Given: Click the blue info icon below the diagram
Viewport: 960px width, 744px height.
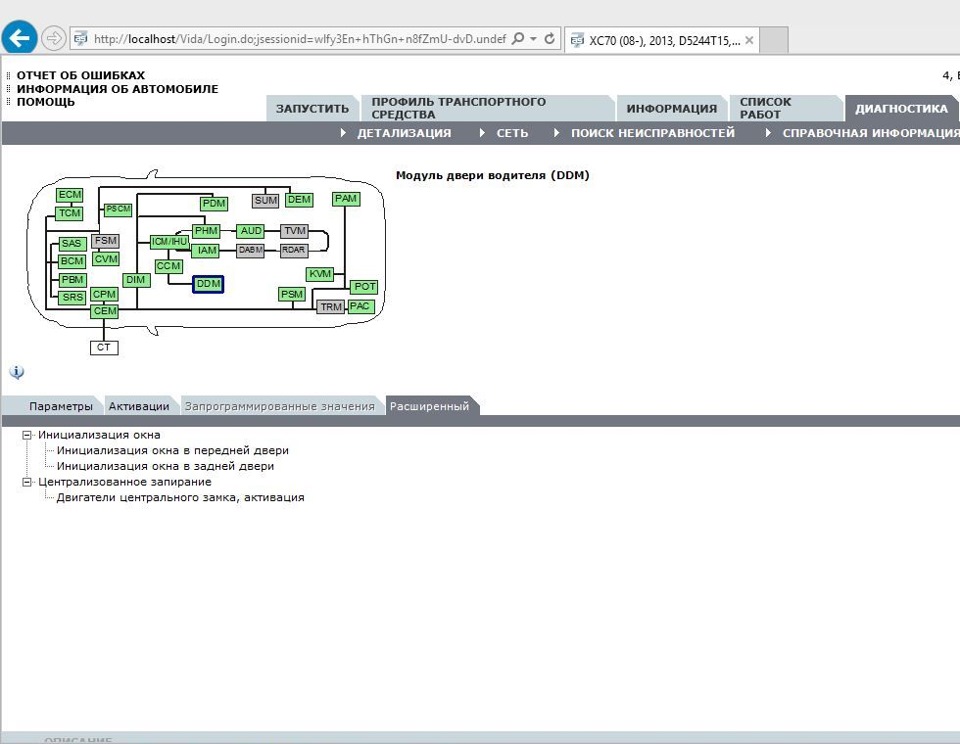Looking at the screenshot, I should (x=17, y=372).
